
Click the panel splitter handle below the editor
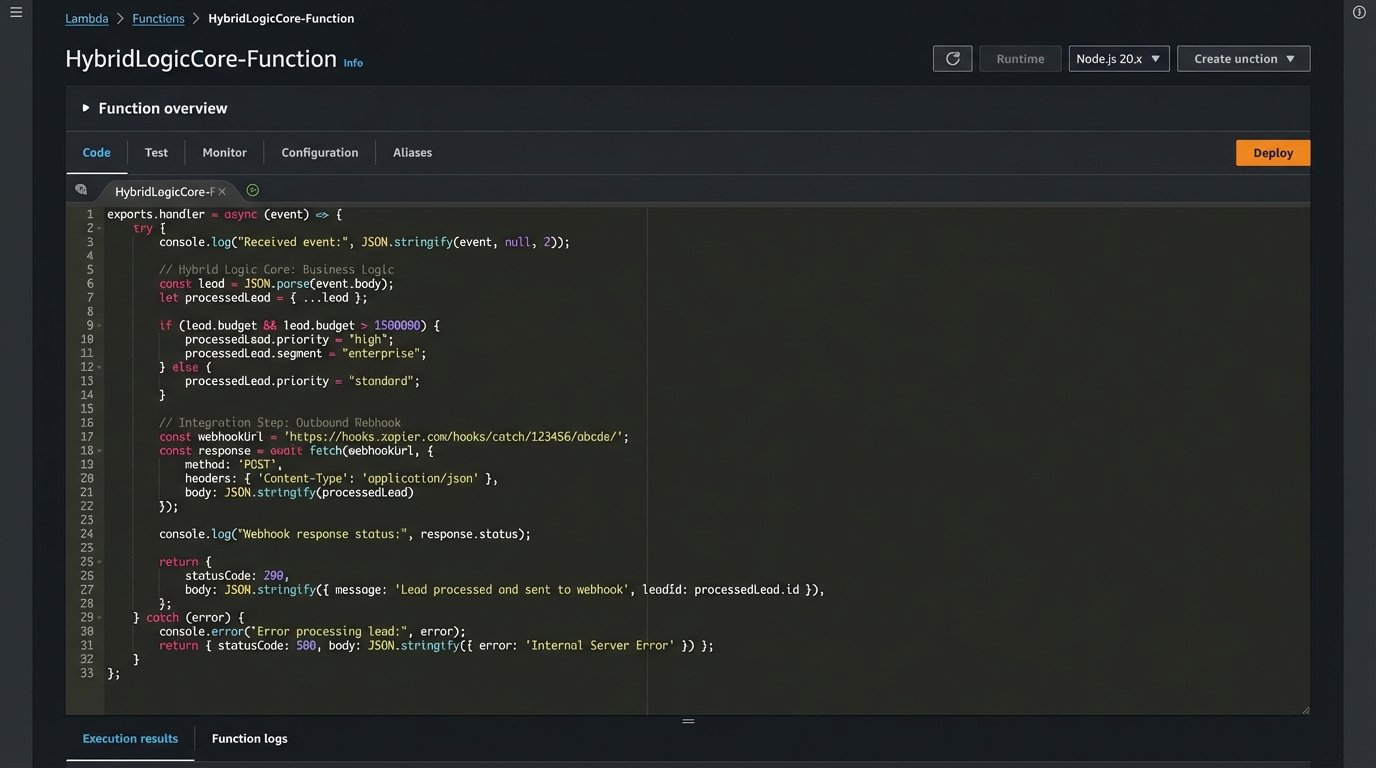(688, 721)
